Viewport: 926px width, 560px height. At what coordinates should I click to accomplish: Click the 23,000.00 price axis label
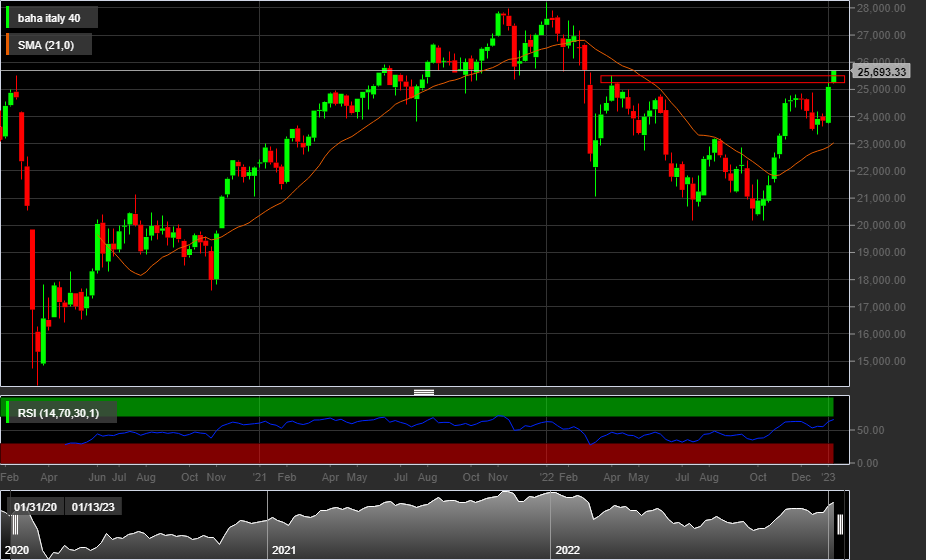tap(881, 144)
